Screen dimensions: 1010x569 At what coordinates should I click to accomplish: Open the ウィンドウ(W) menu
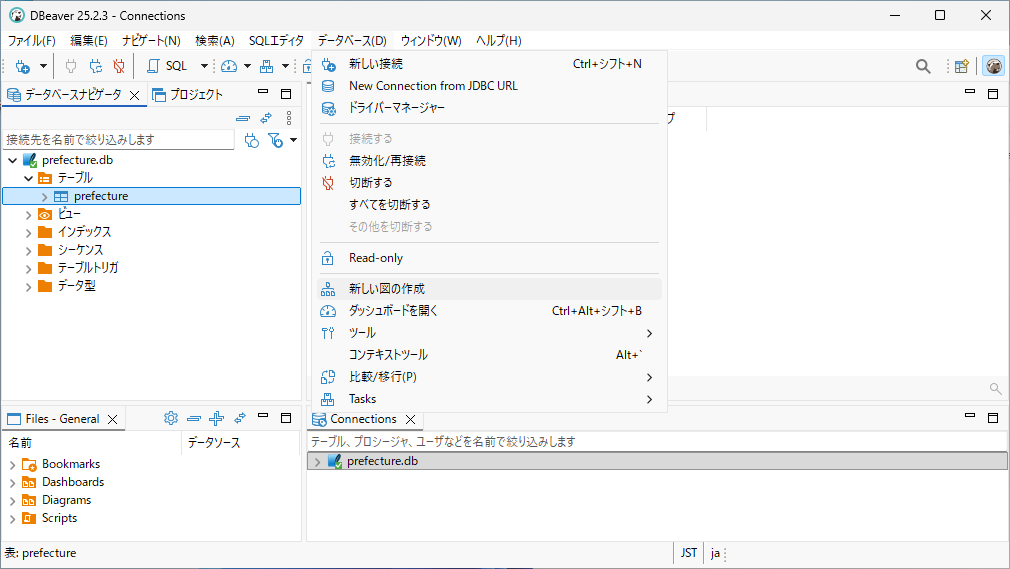431,41
